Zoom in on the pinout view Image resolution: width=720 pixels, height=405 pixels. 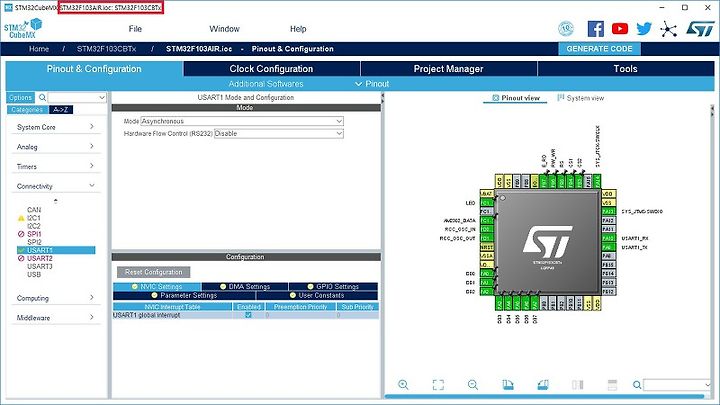click(403, 385)
